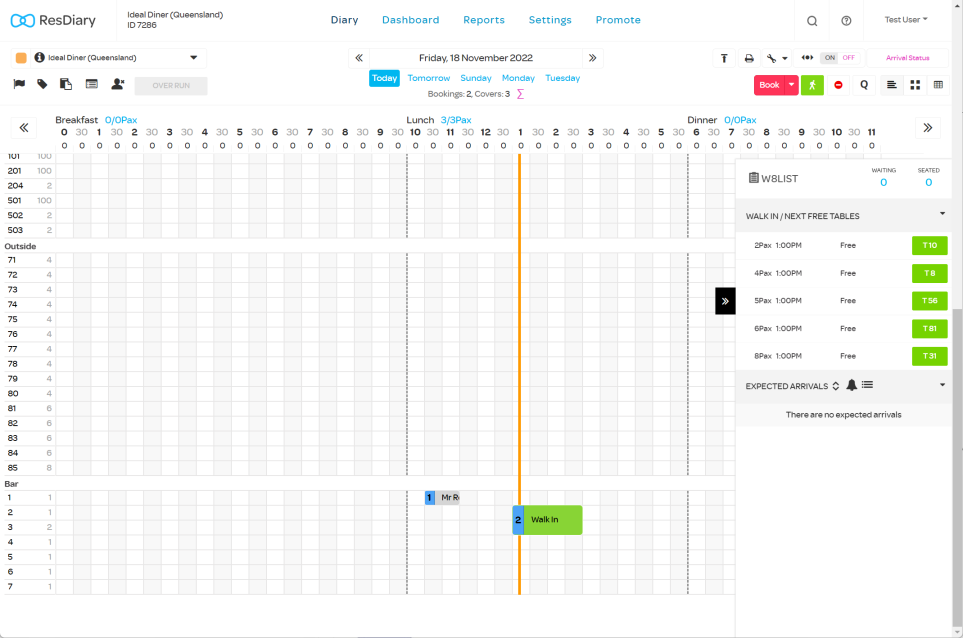Click the Walk In booking on table 2
The width and height of the screenshot is (963, 638).
pyautogui.click(x=550, y=519)
